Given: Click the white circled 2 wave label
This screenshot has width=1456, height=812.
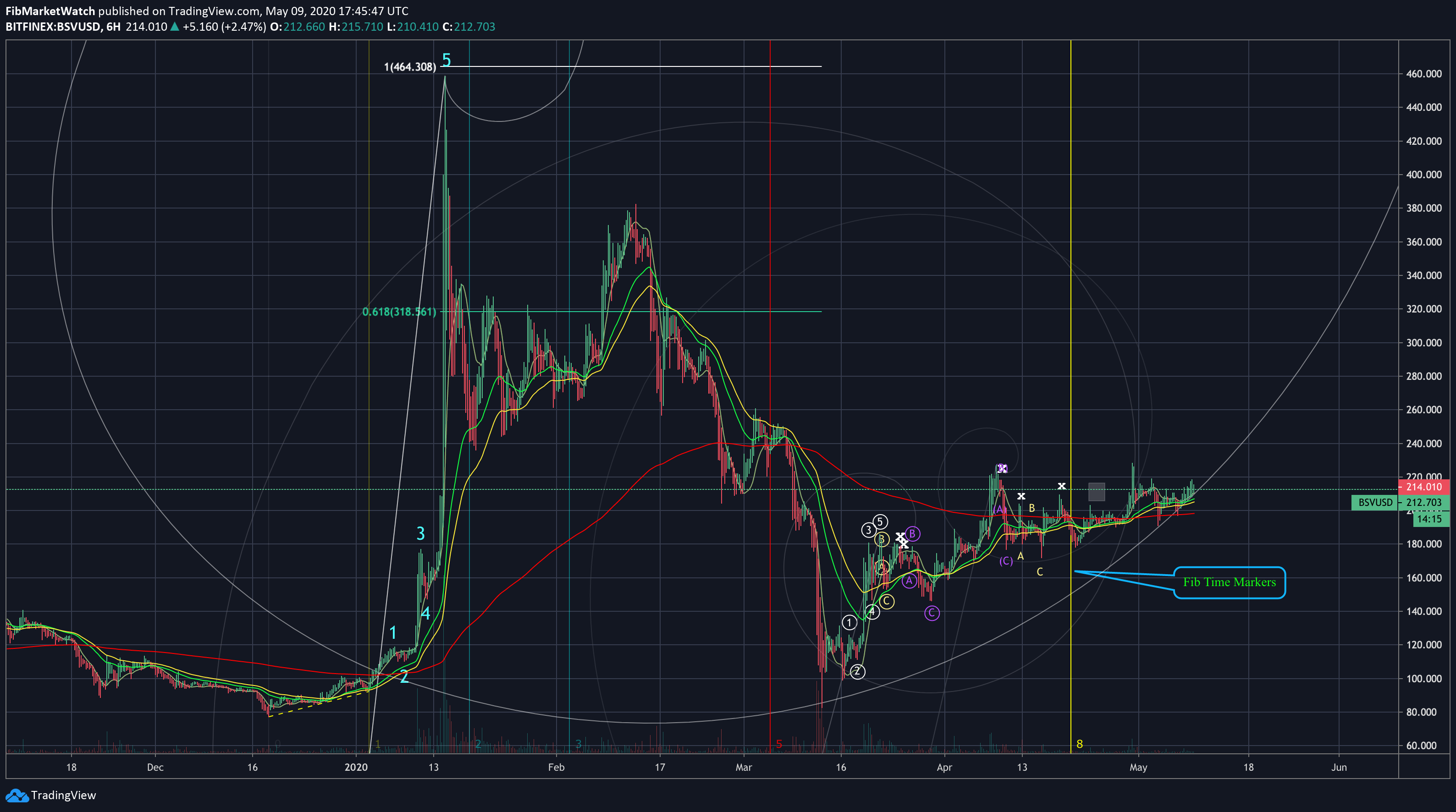Looking at the screenshot, I should (857, 671).
